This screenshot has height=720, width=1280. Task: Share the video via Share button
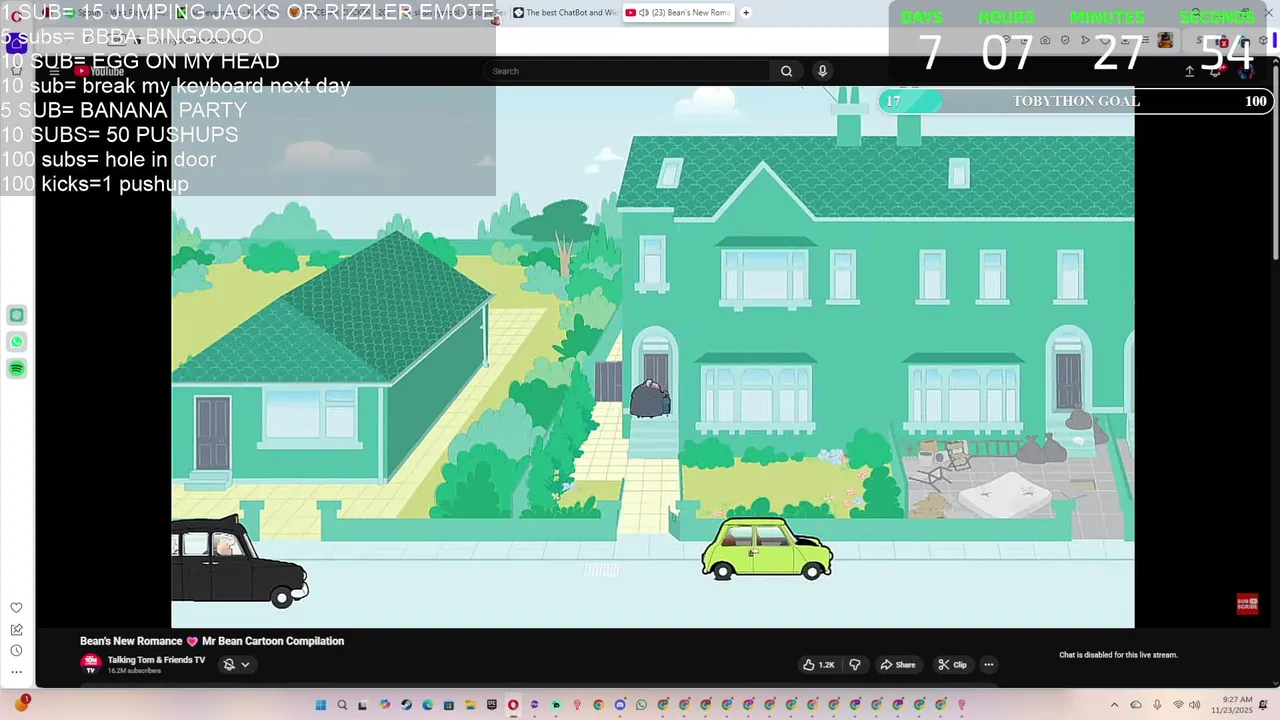click(897, 665)
